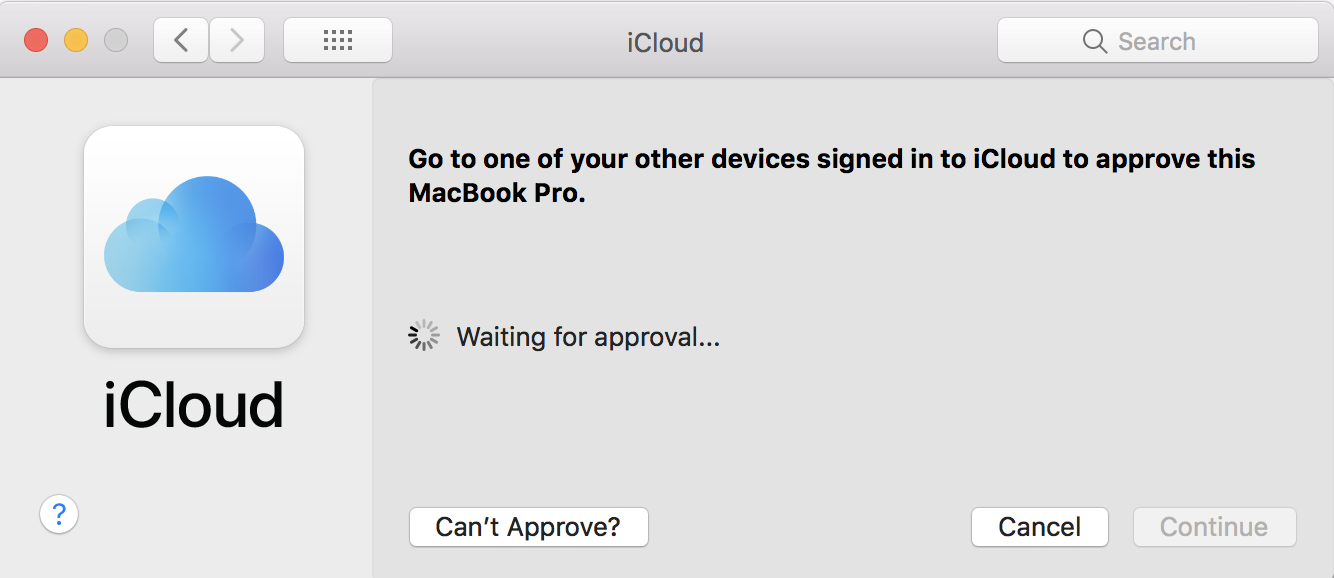Viewport: 1334px width, 578px height.
Task: Click the magnifying glass search icon
Action: [x=1095, y=42]
